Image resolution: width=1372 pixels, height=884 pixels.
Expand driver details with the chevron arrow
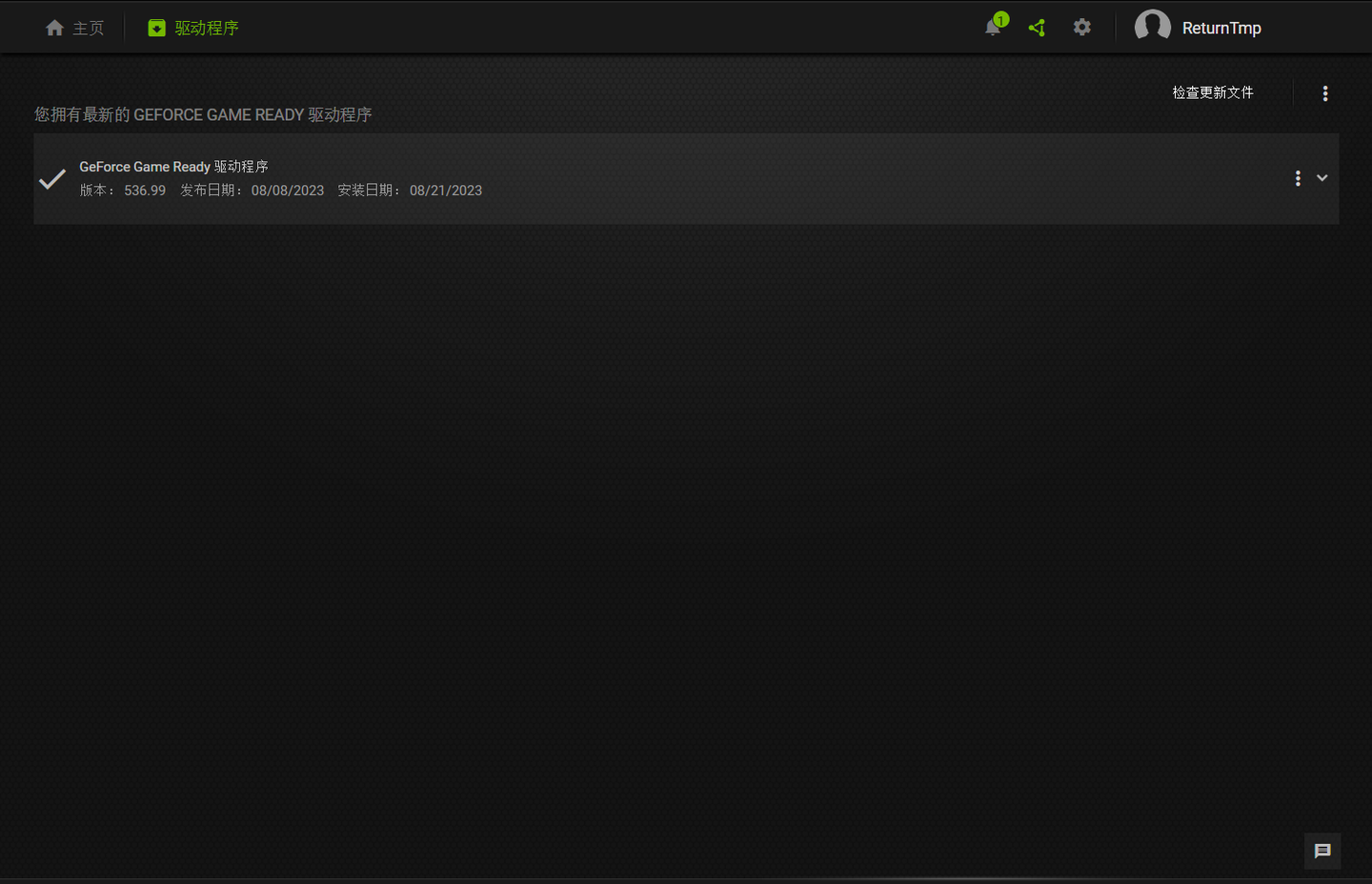[1322, 178]
